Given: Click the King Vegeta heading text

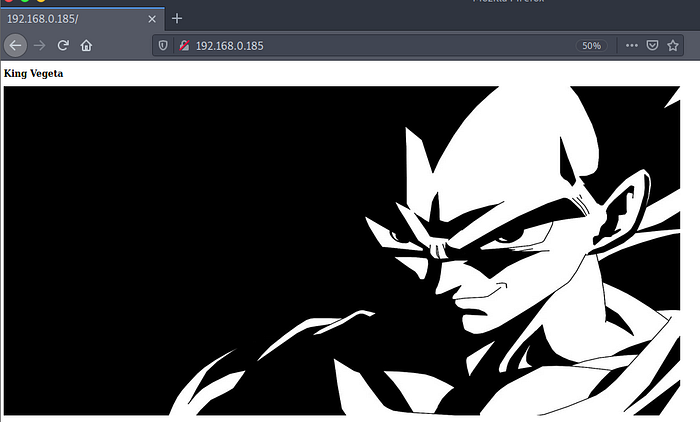Looking at the screenshot, I should [34, 73].
